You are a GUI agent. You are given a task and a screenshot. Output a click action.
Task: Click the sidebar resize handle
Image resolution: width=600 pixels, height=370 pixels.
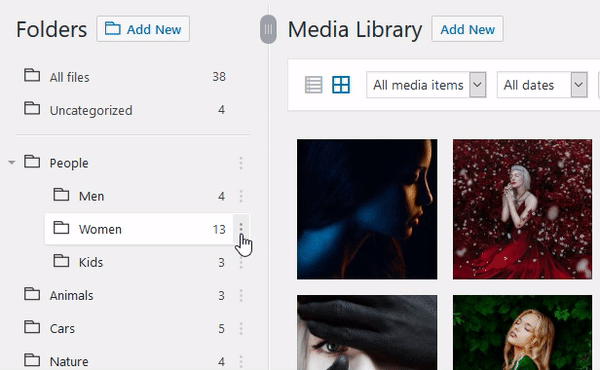268,29
